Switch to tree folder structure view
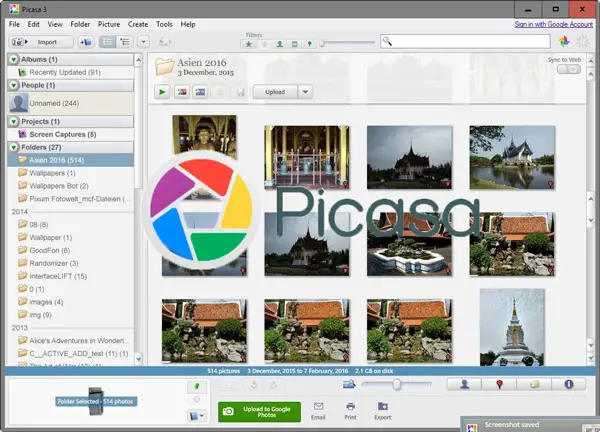The height and width of the screenshot is (432, 600). point(125,42)
